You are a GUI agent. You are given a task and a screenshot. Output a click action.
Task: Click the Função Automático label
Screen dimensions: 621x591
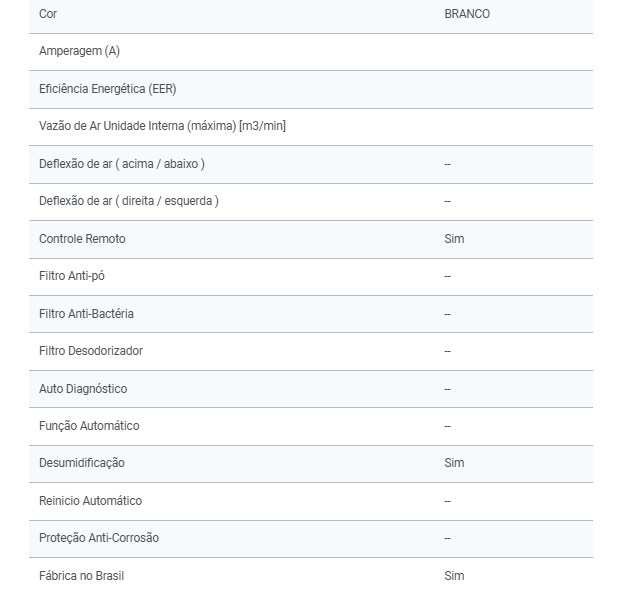point(89,426)
